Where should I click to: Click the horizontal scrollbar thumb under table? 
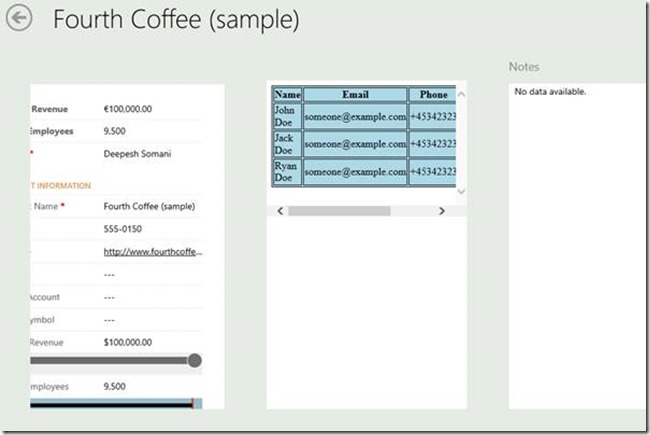pos(338,211)
